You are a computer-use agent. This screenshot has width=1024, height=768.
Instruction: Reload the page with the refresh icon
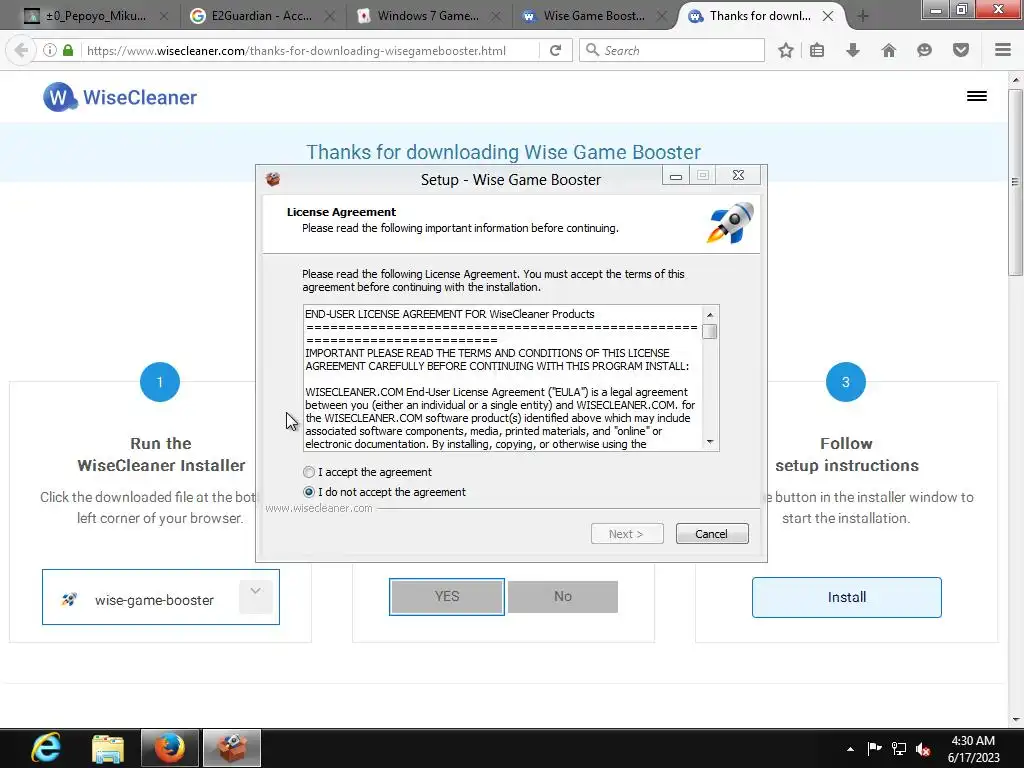point(556,50)
